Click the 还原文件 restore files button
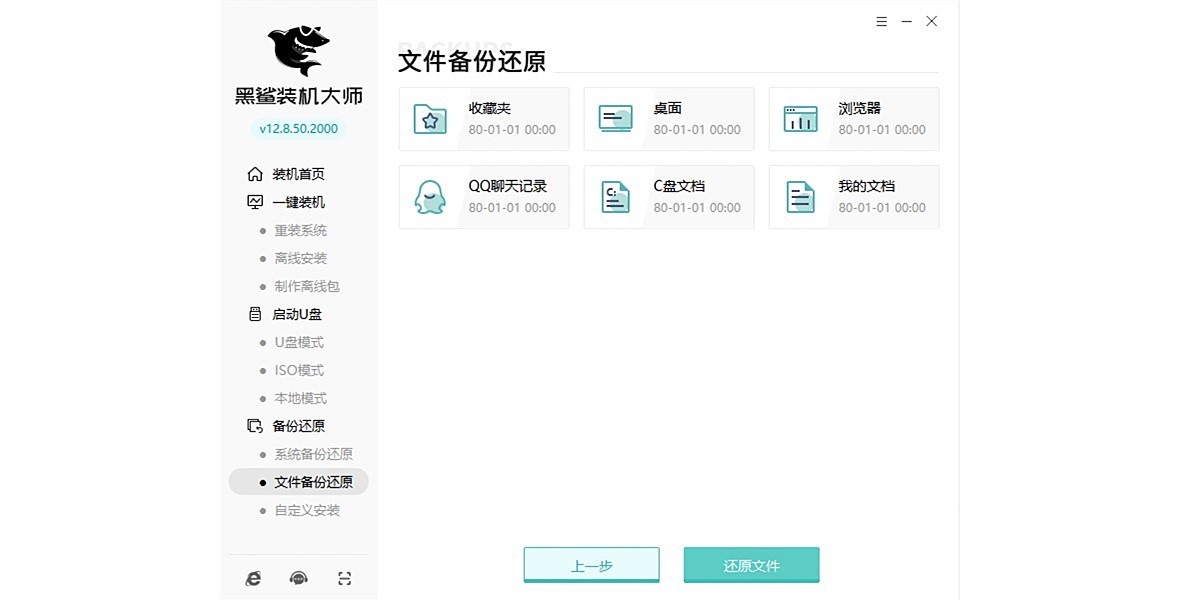Image resolution: width=1200 pixels, height=600 pixels. point(750,564)
